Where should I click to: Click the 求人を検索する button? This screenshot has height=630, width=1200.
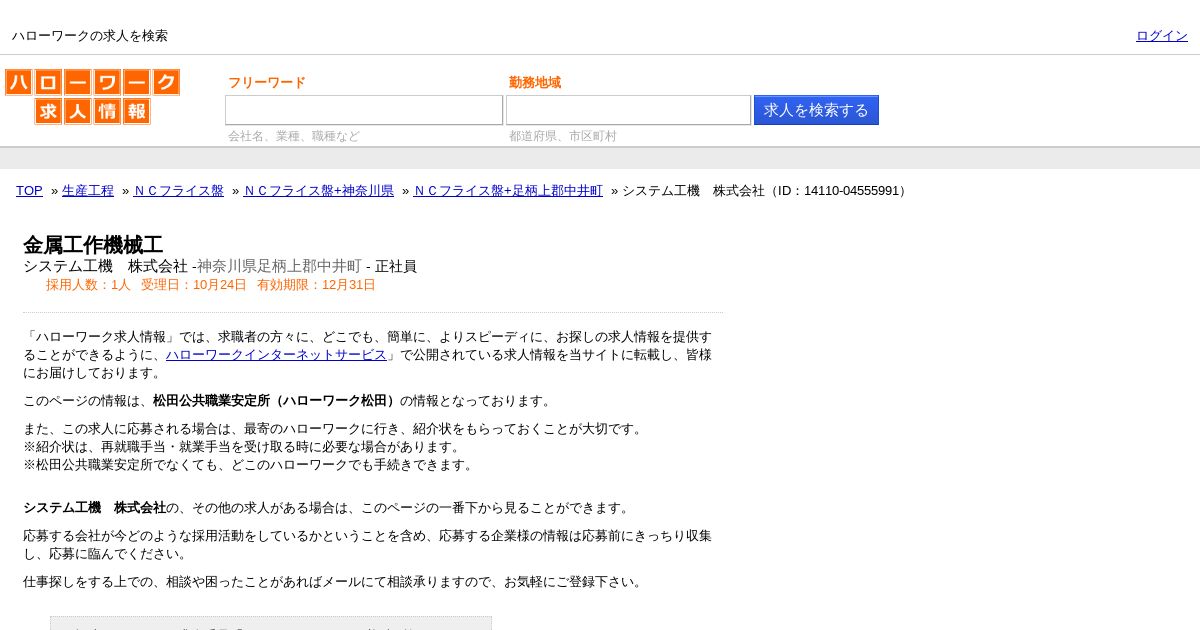click(816, 110)
